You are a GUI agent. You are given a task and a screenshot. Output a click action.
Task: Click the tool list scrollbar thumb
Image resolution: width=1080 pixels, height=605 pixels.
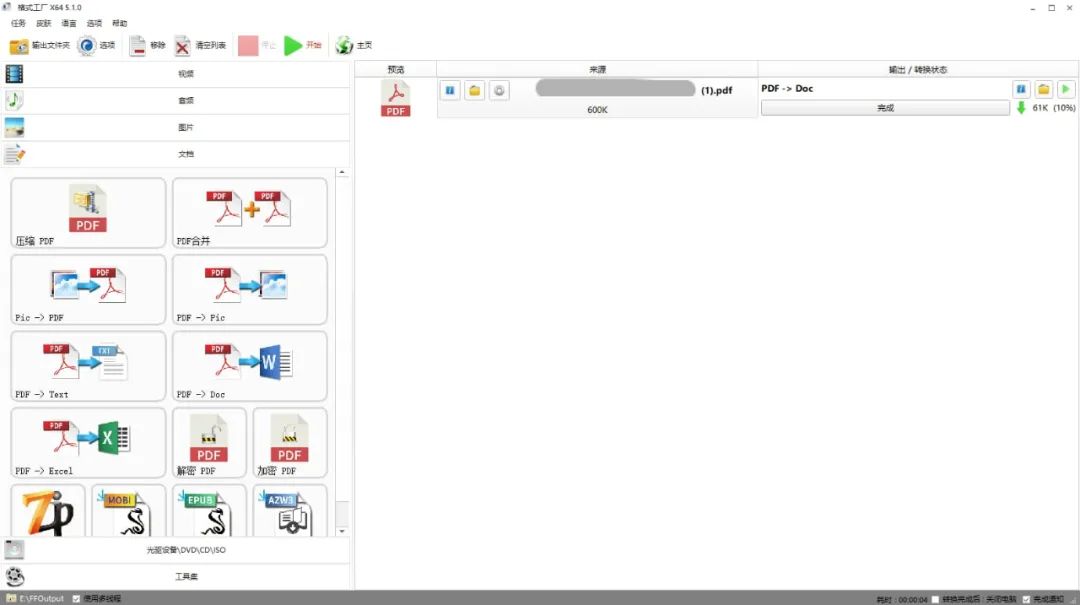pyautogui.click(x=342, y=514)
